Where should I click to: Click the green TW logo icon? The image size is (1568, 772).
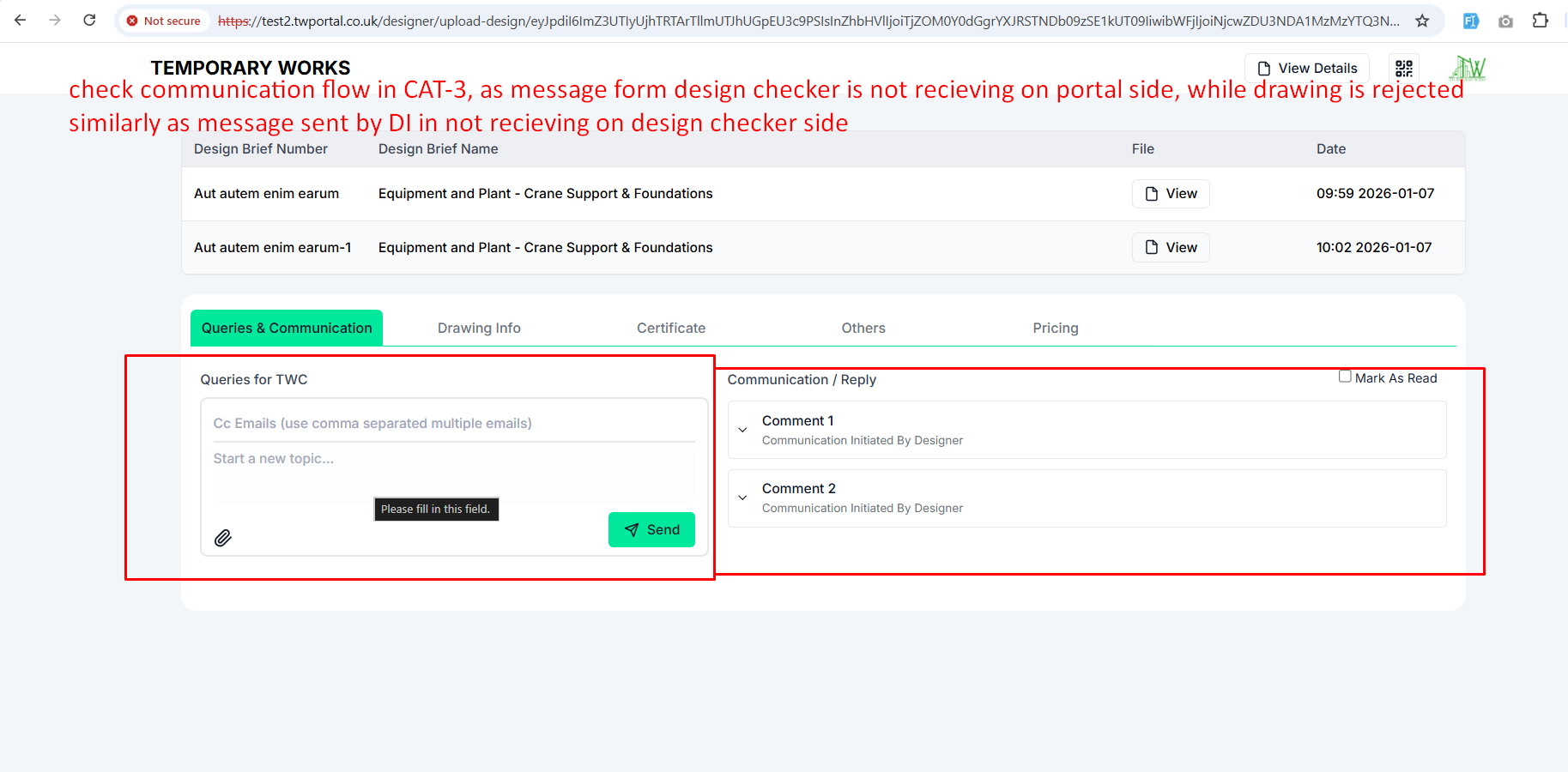[x=1468, y=69]
